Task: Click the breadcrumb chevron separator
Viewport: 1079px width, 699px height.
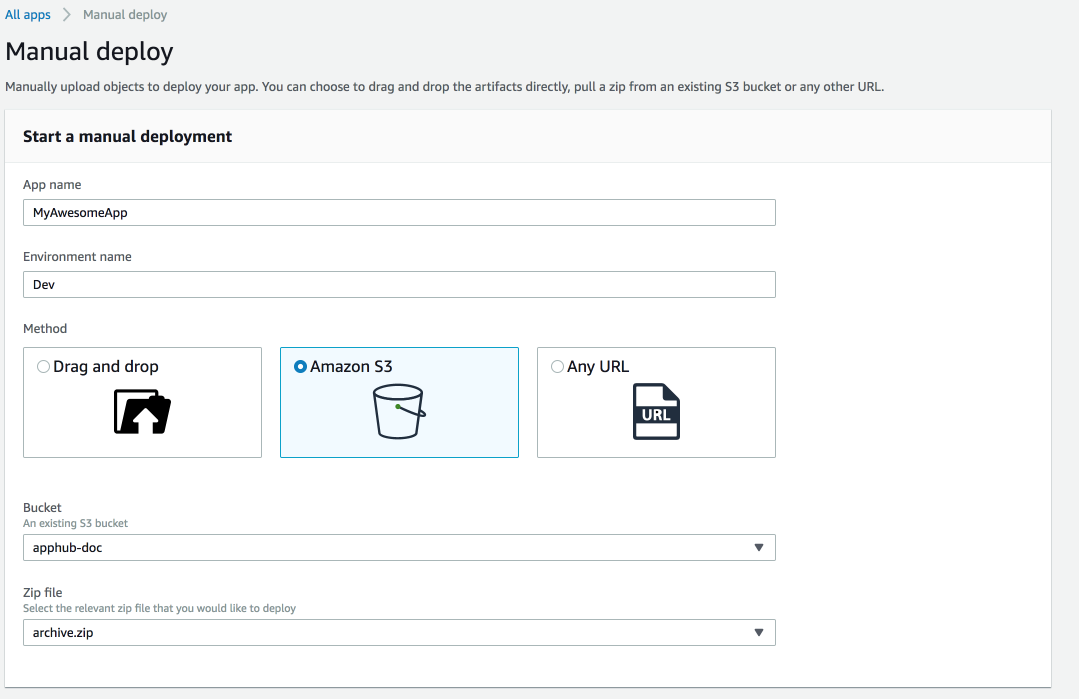Action: pos(67,14)
